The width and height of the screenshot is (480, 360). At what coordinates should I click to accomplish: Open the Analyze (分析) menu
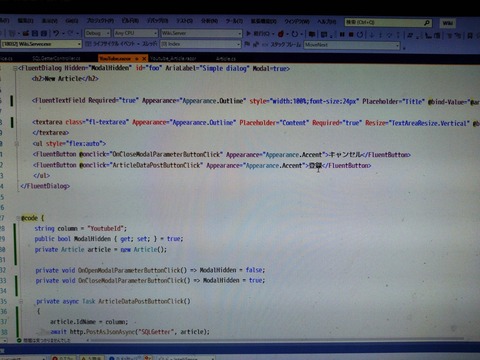click(209, 21)
